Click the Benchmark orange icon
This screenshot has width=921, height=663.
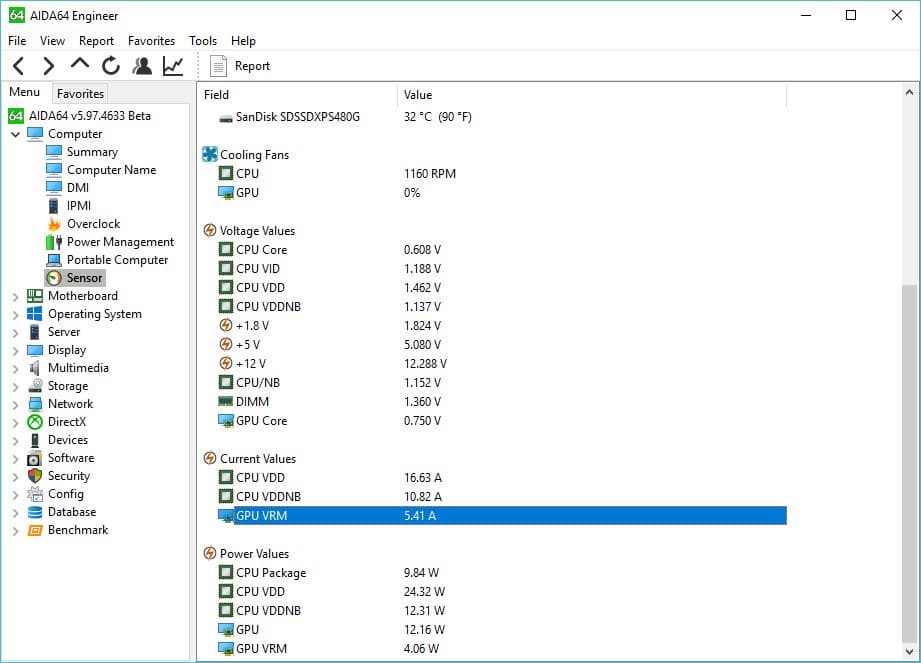pos(35,530)
